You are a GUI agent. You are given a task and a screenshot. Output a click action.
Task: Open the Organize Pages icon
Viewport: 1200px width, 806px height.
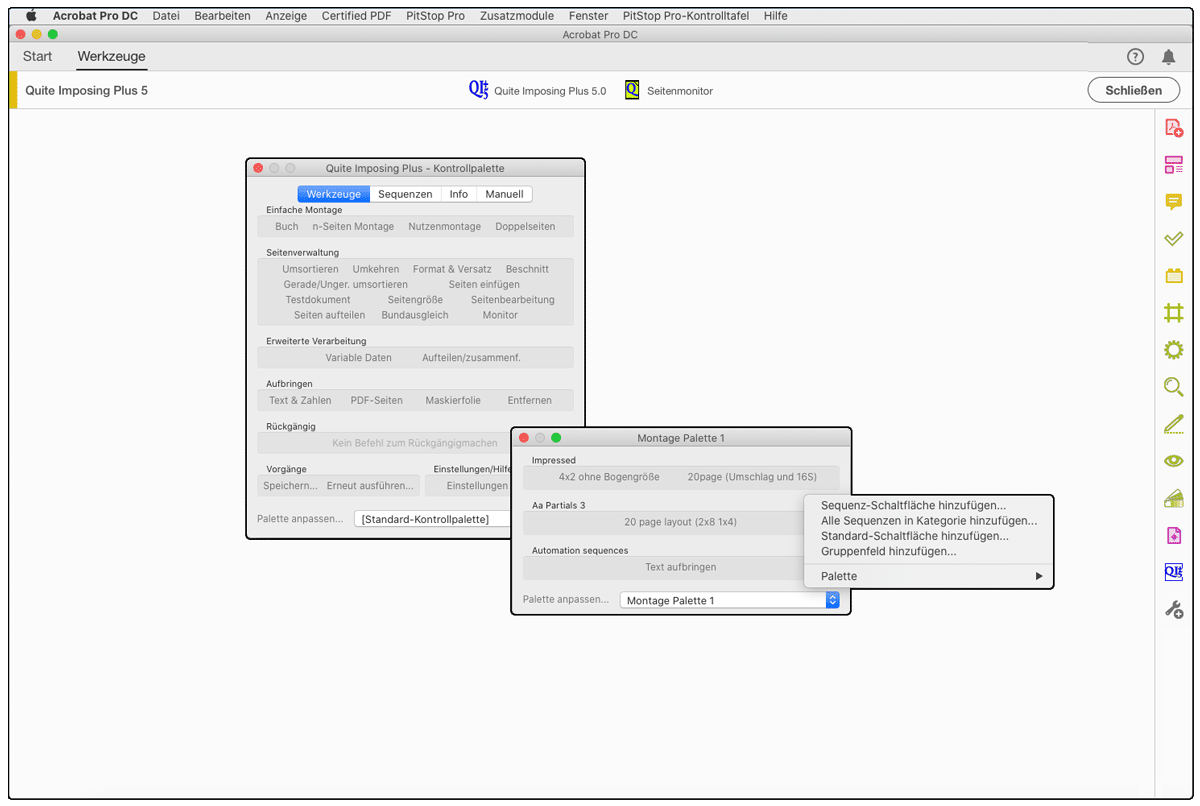point(1172,164)
